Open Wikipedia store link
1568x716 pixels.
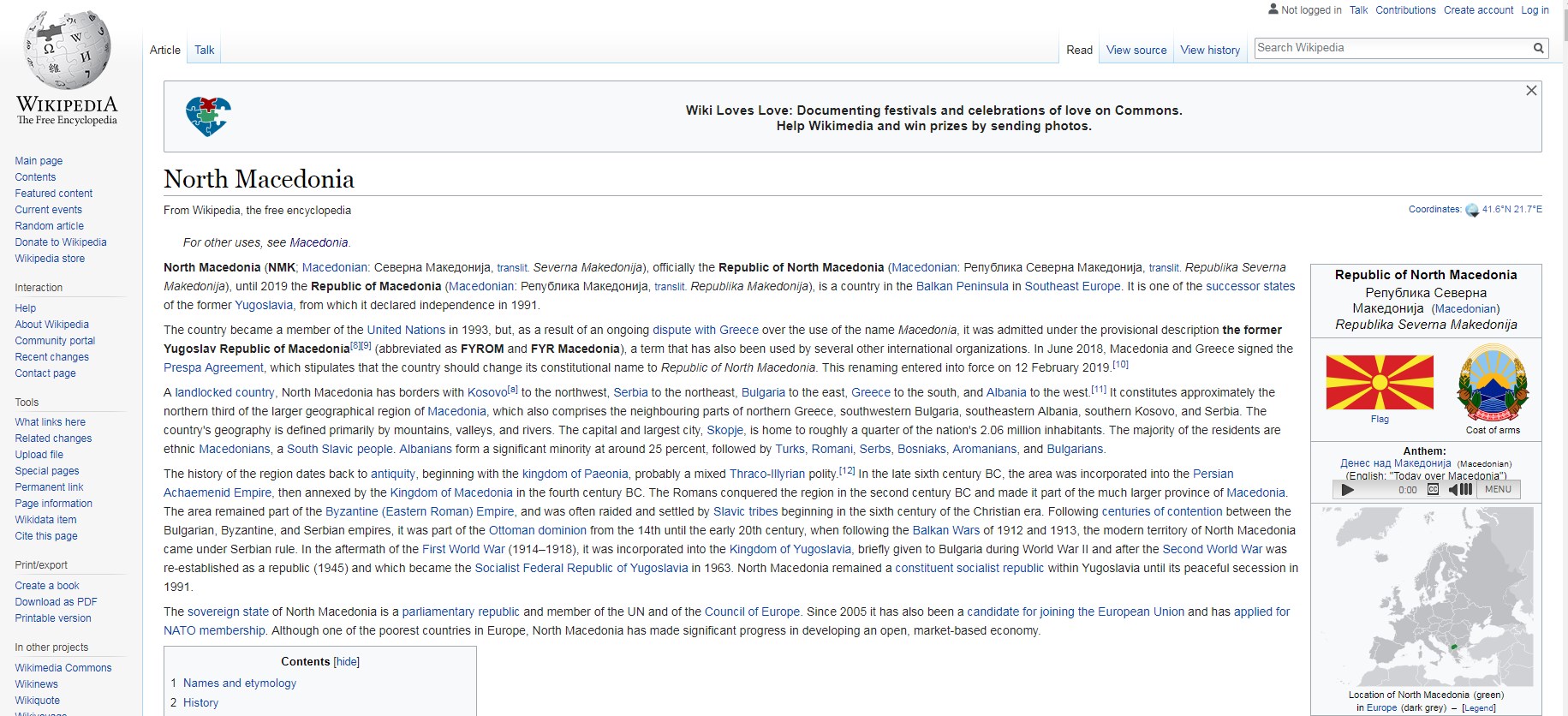[x=50, y=258]
